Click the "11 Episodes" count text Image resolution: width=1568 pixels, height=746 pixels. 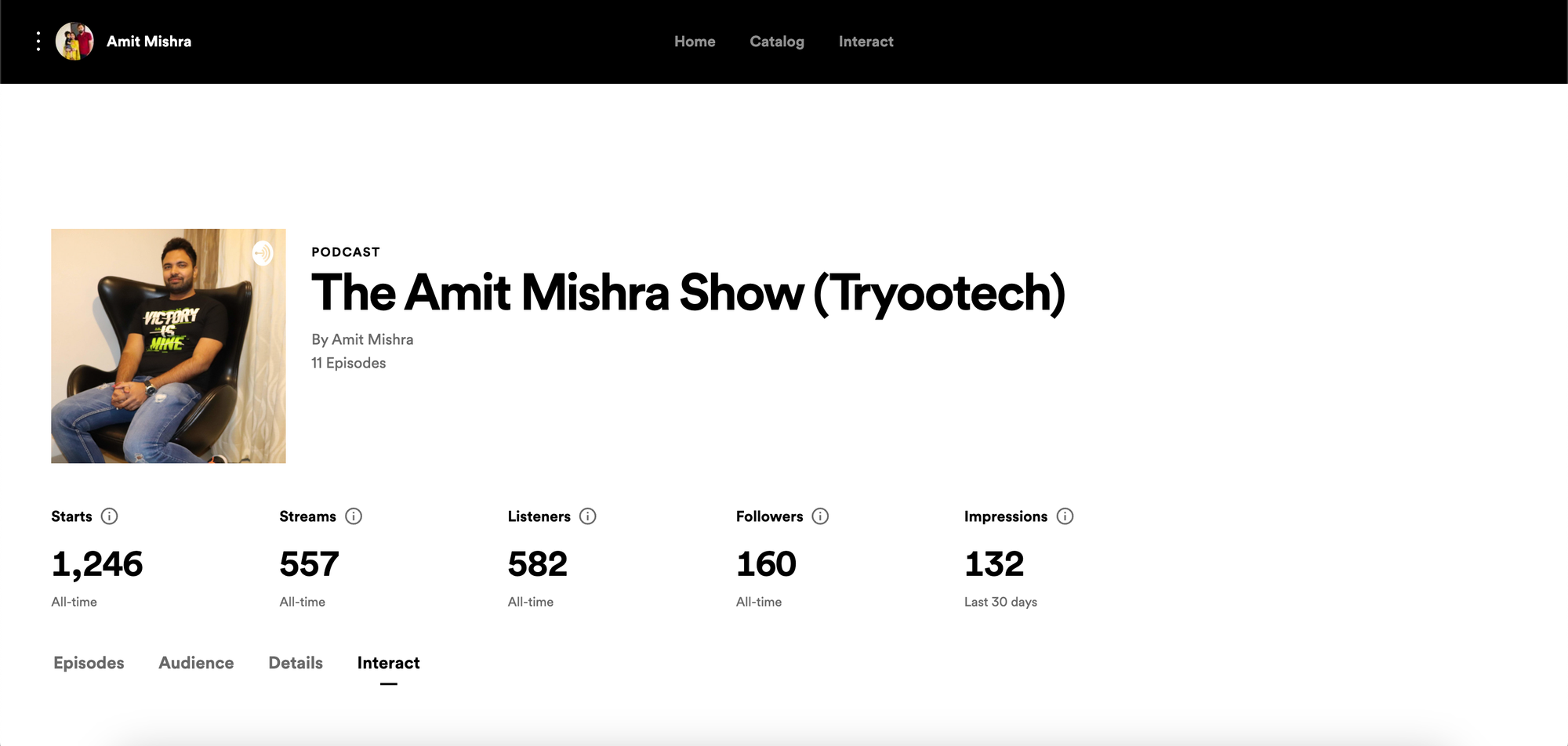coord(349,363)
